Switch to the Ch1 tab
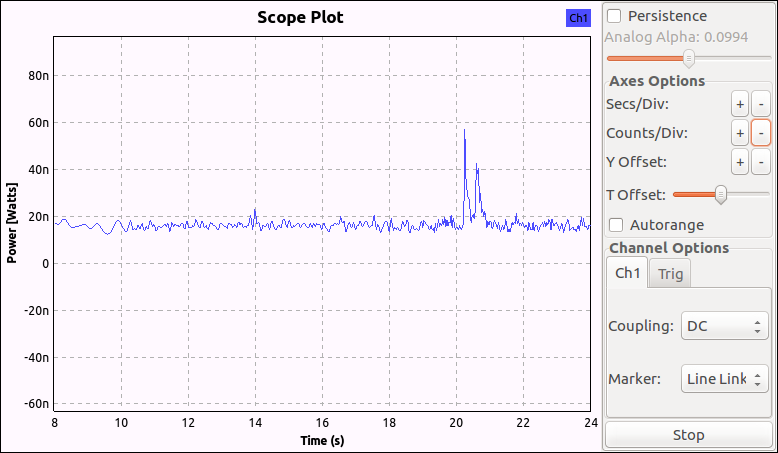The width and height of the screenshot is (778, 453). [x=627, y=273]
